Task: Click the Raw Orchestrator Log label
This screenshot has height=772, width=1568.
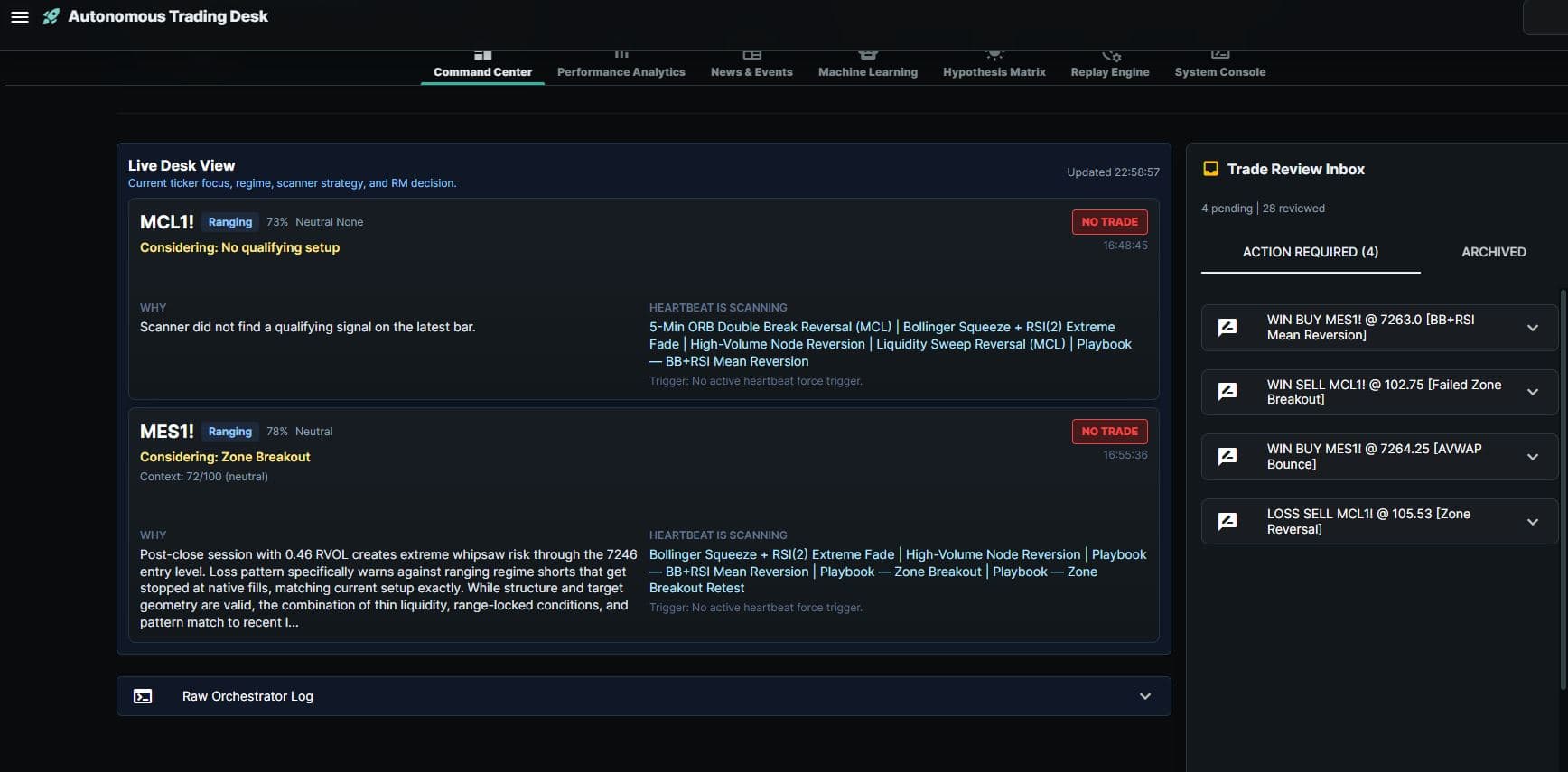Action: pyautogui.click(x=247, y=696)
